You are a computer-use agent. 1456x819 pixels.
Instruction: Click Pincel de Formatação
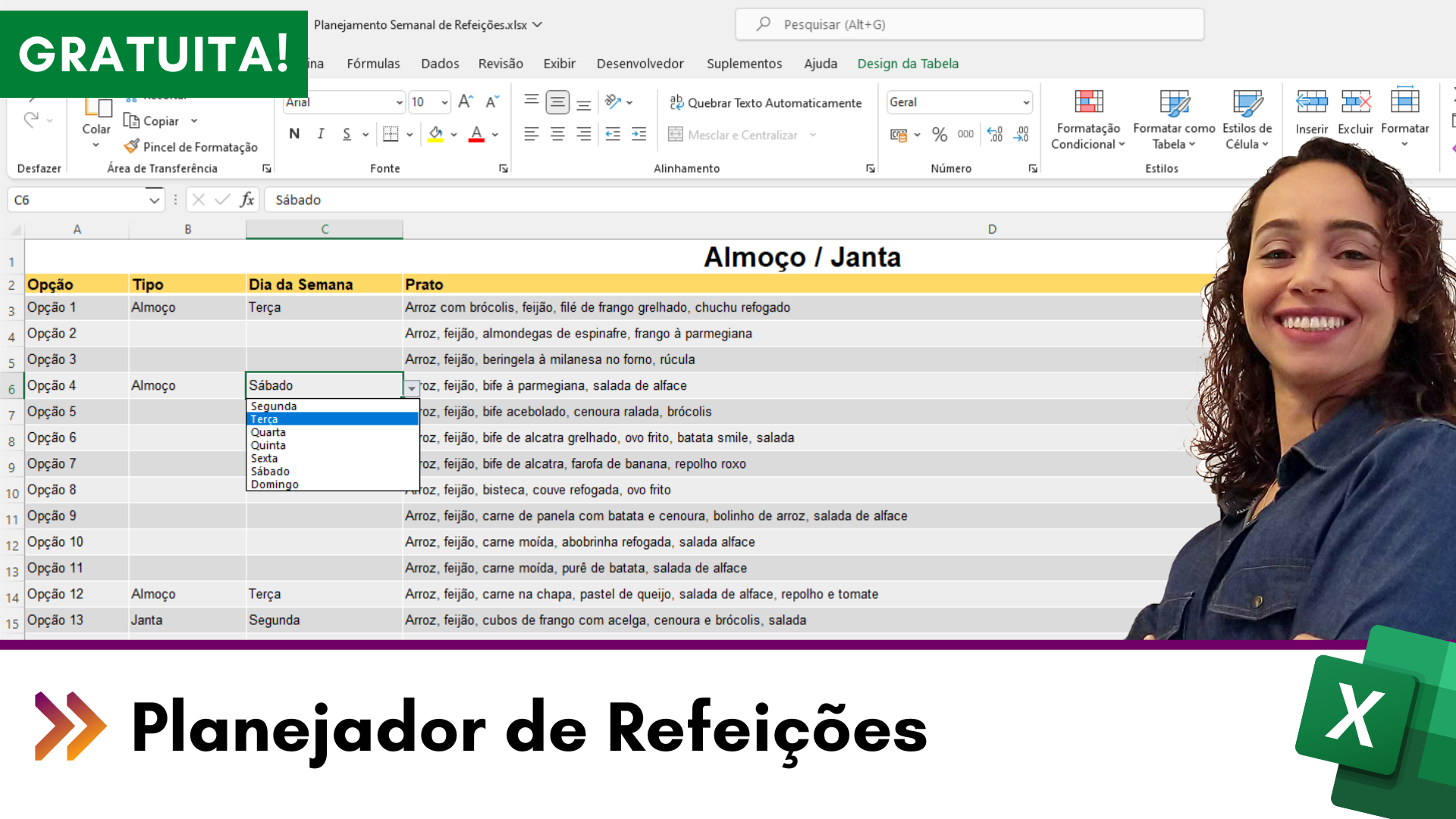(x=191, y=147)
